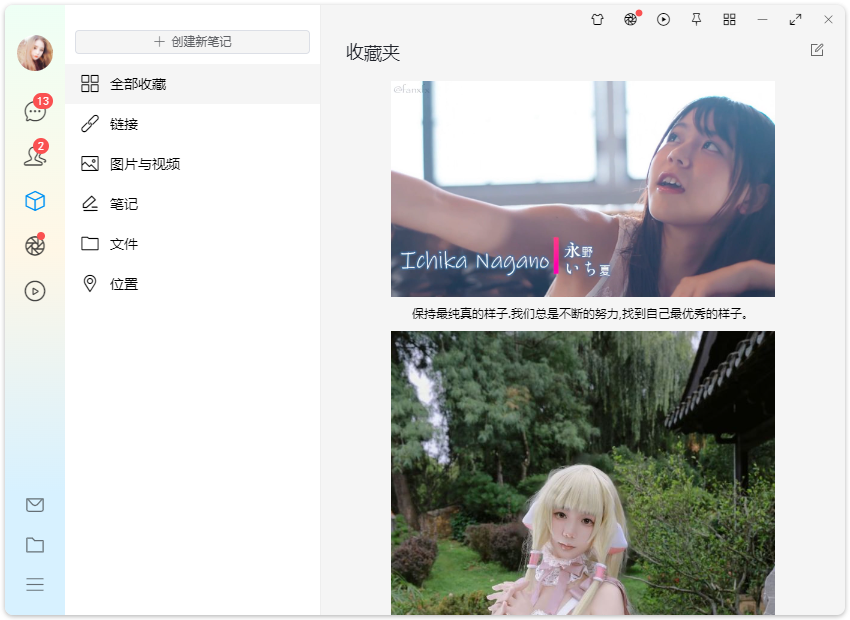
Task: Open Channels play icon in the sidebar
Action: pyautogui.click(x=34, y=291)
